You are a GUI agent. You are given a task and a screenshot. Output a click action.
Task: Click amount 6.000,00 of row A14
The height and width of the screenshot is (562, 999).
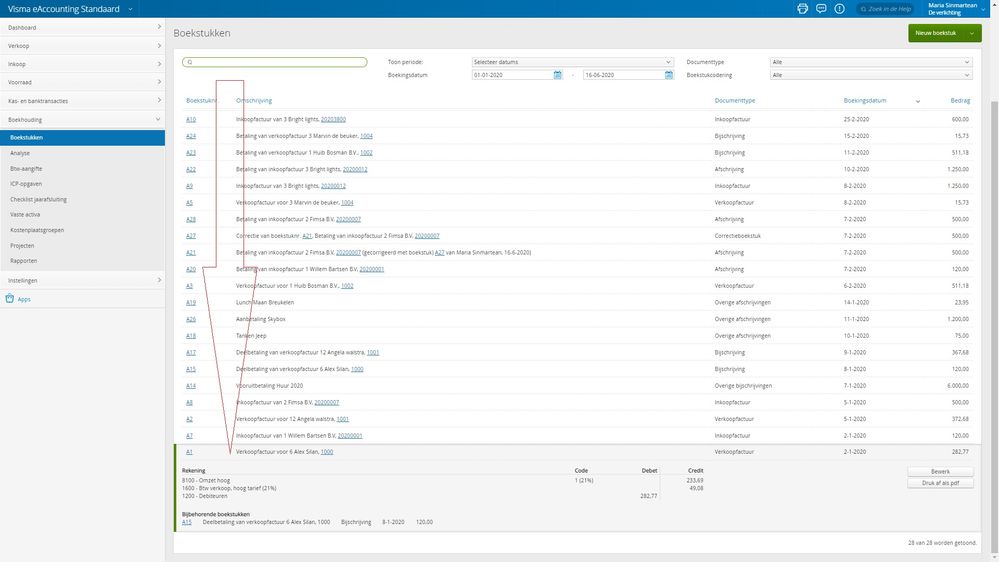[958, 385]
